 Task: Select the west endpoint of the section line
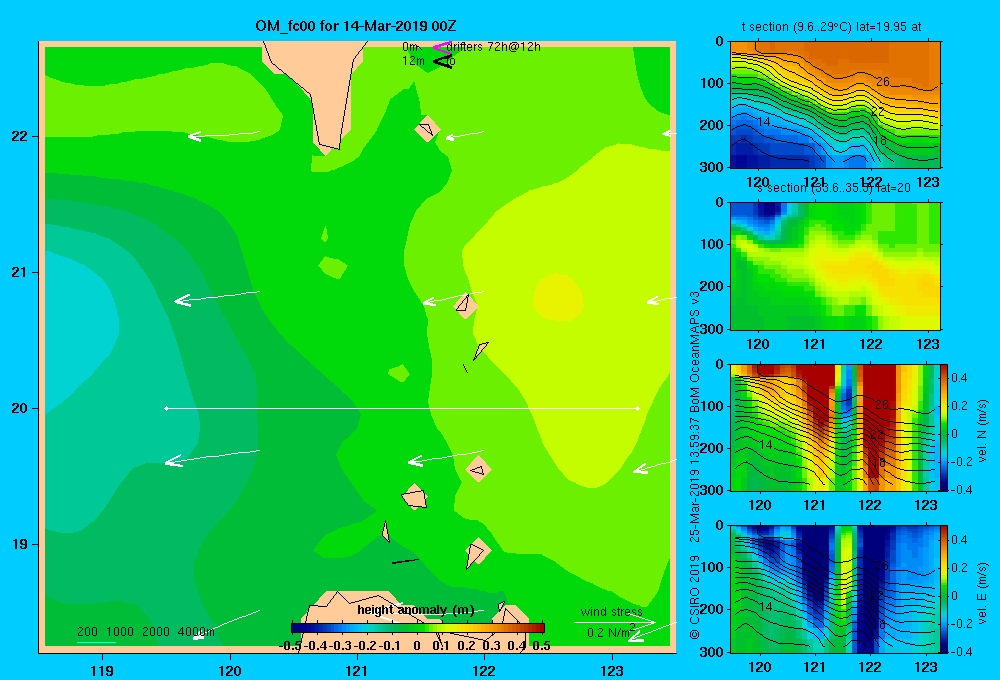[x=166, y=408]
